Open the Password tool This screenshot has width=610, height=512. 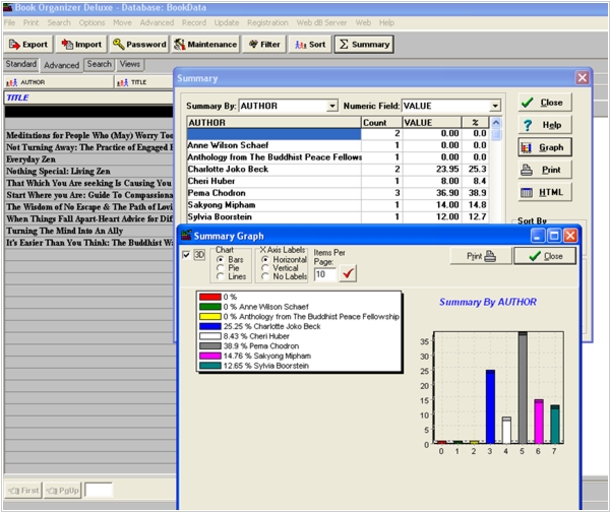[139, 44]
